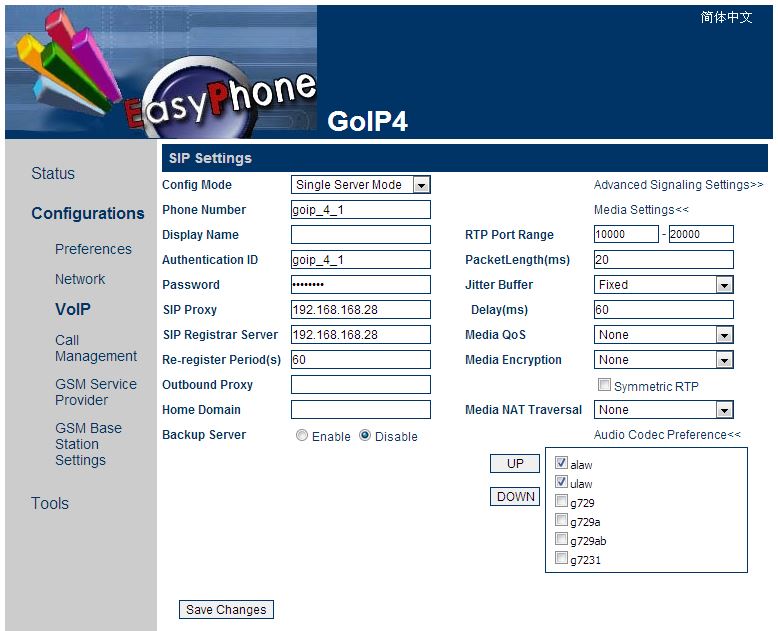Uncheck the alaw codec
This screenshot has height=631, width=778.
[561, 463]
